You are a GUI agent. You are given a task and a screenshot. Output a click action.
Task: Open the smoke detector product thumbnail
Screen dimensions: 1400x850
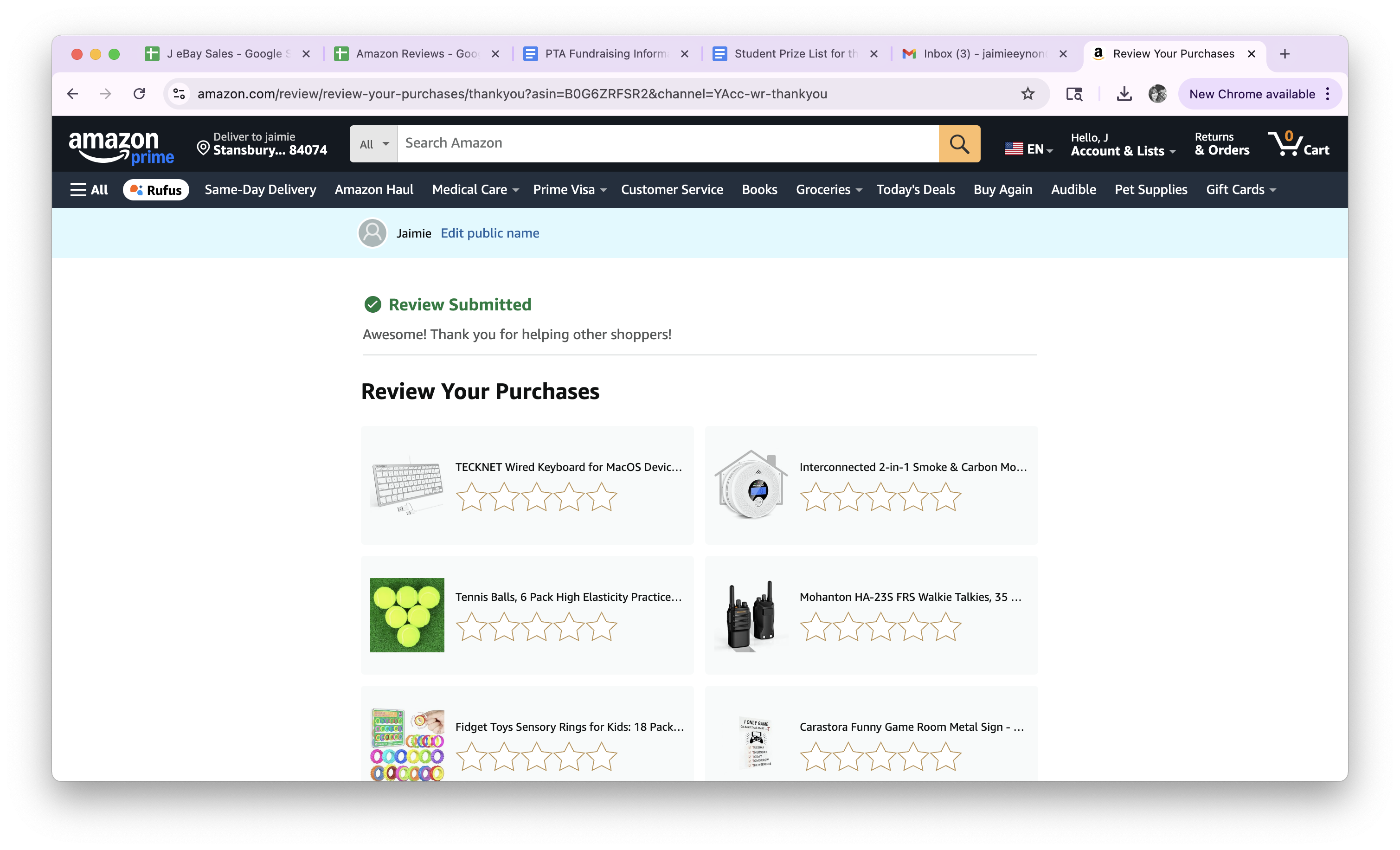pyautogui.click(x=751, y=485)
